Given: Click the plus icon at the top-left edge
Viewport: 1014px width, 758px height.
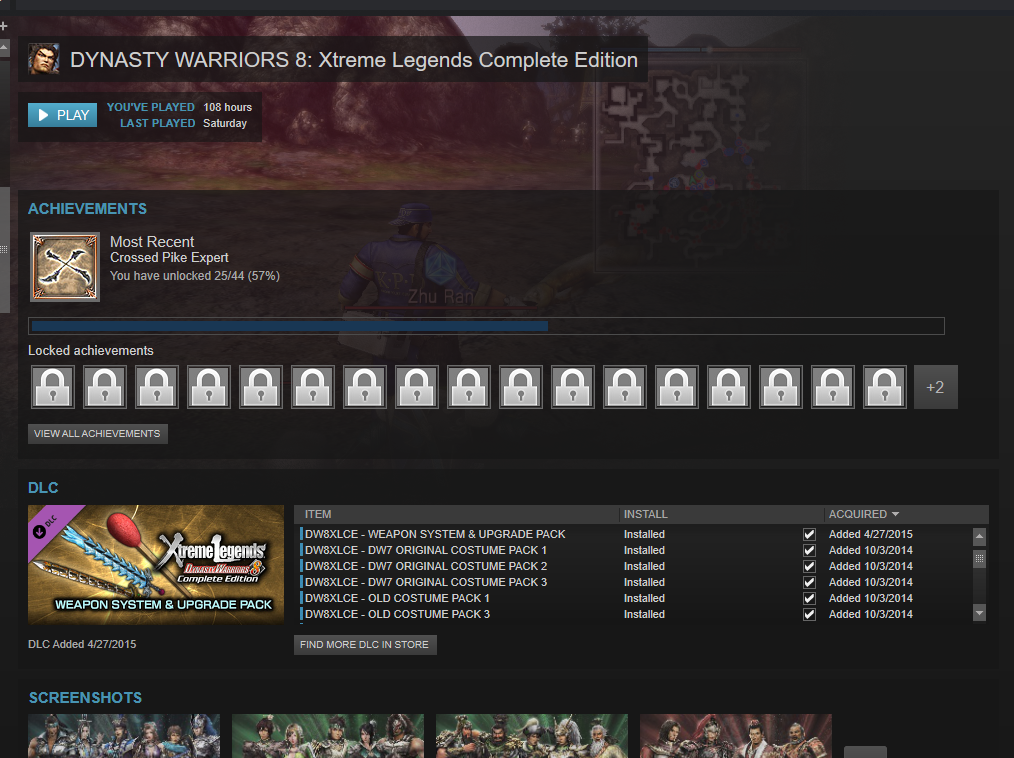Looking at the screenshot, I should pyautogui.click(x=4, y=26).
